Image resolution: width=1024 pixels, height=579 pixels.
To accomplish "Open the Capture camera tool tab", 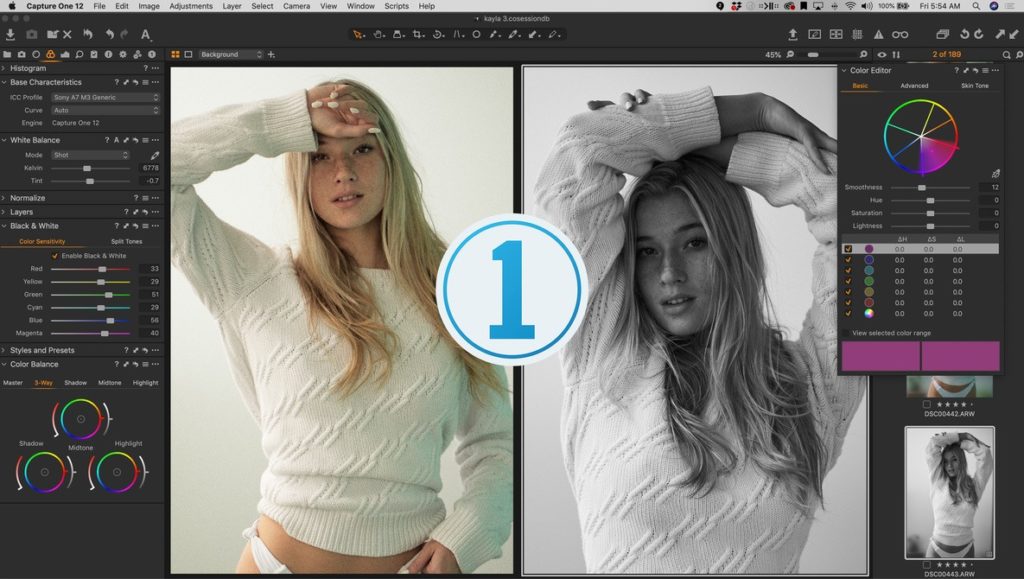I will (x=22, y=55).
